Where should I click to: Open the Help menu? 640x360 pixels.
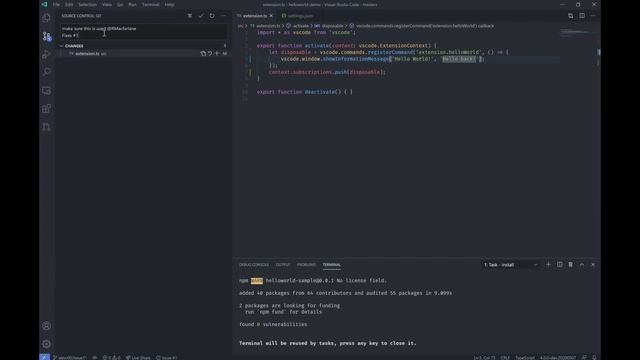point(169,4)
